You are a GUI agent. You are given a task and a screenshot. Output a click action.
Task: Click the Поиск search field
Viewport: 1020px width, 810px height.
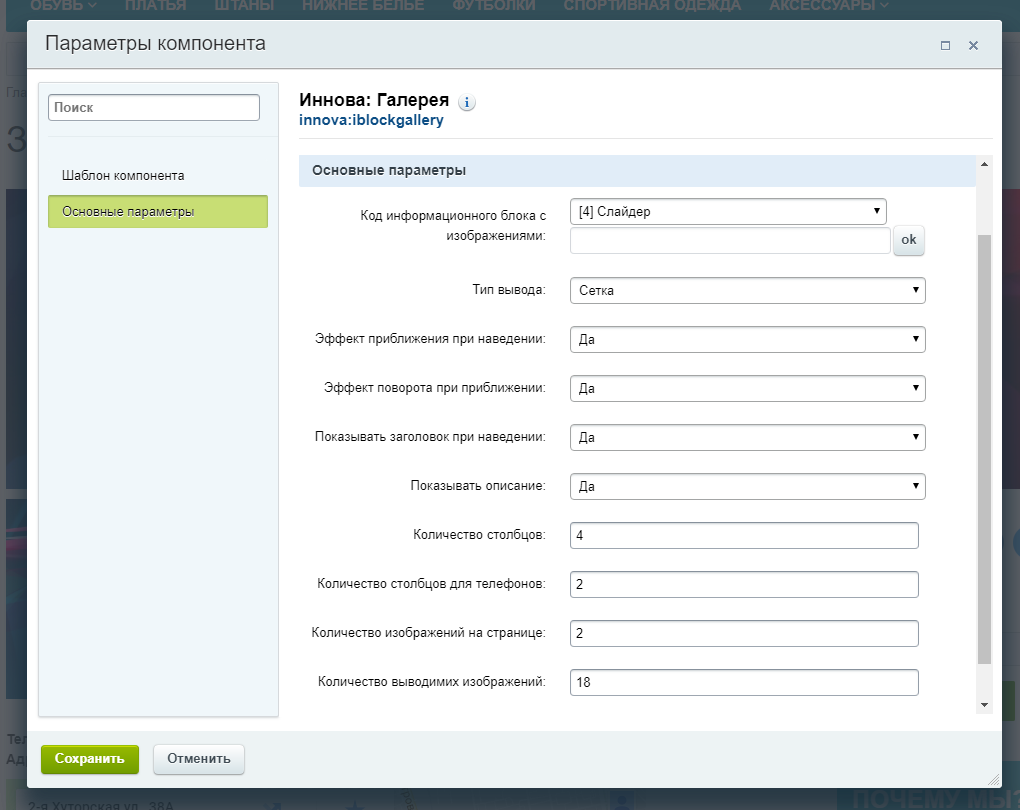[x=154, y=107]
